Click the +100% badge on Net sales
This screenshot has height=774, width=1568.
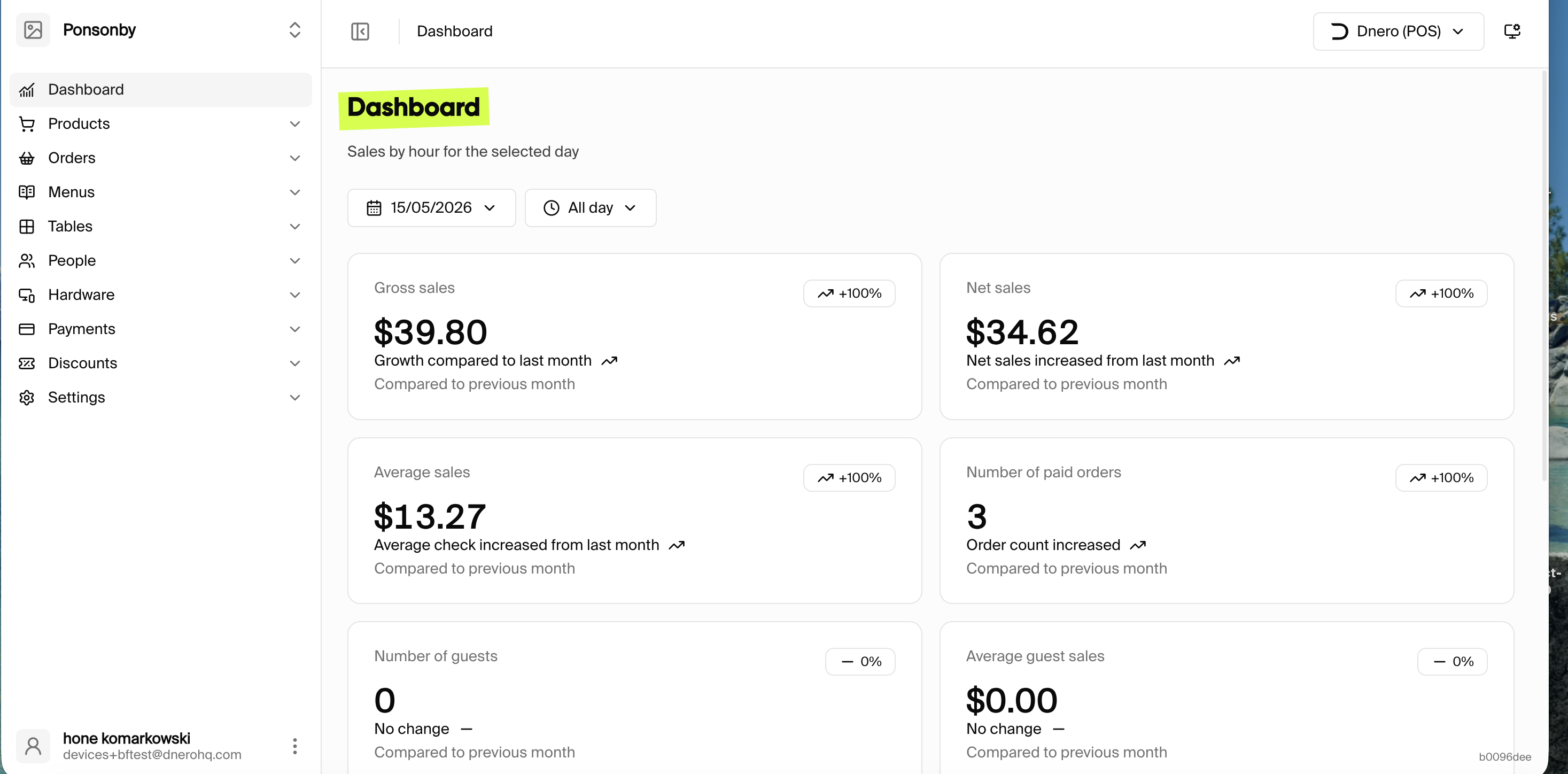(x=1441, y=293)
